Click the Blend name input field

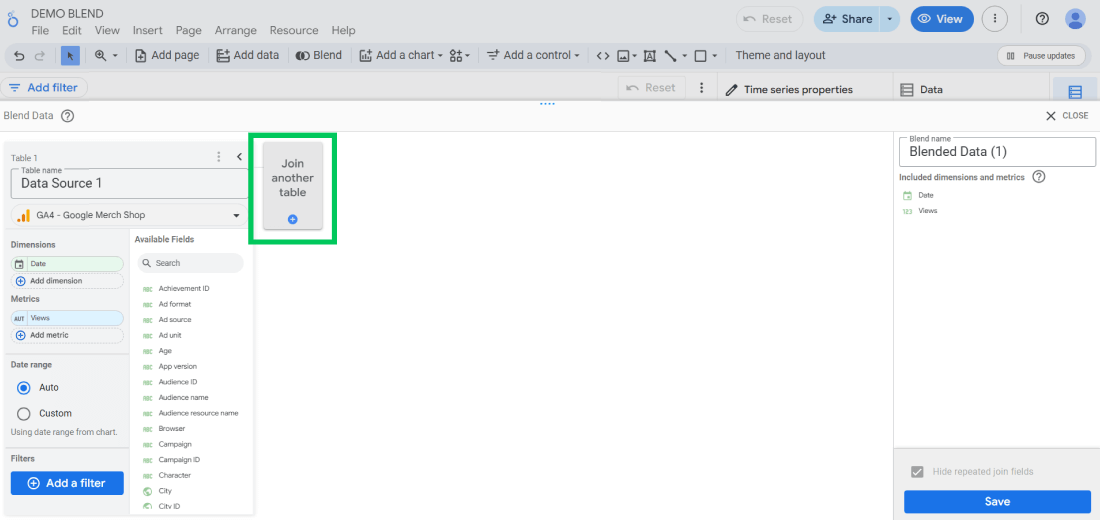point(997,152)
